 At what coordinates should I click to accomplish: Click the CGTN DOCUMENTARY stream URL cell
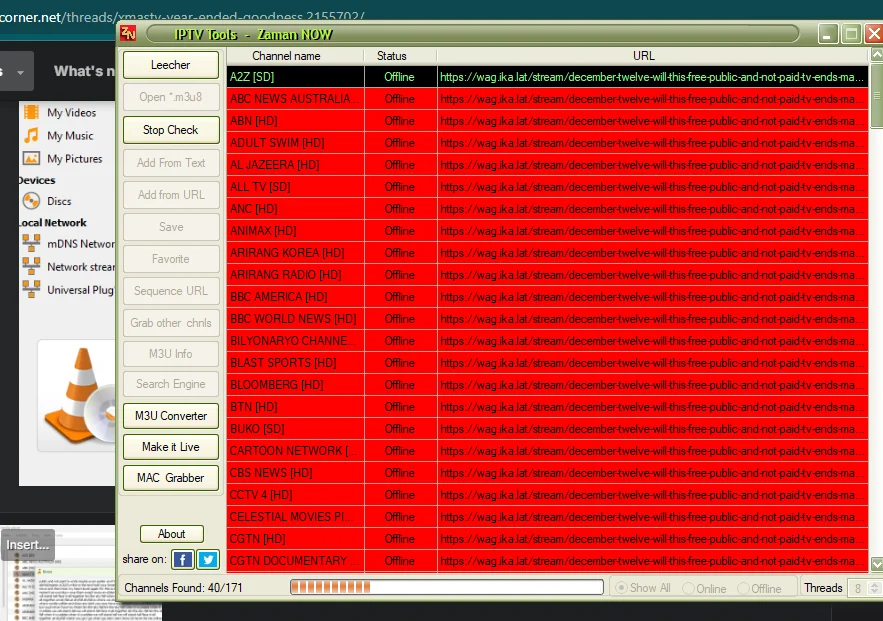click(653, 561)
